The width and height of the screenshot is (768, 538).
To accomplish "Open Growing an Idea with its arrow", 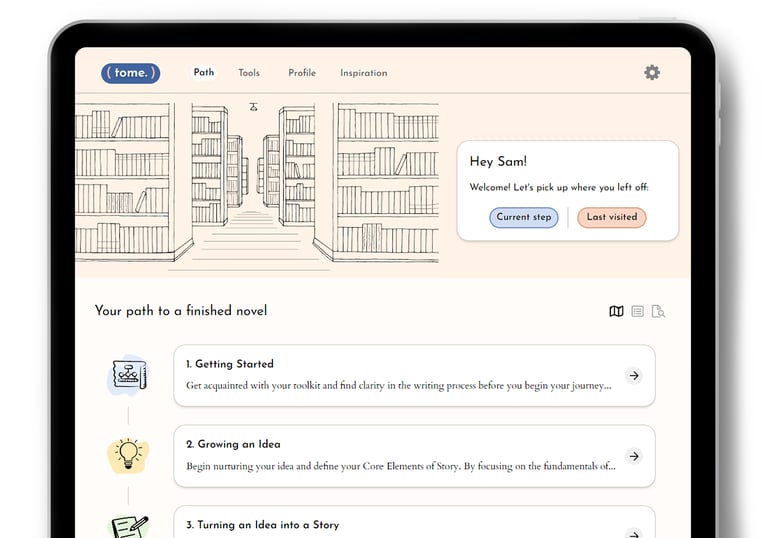I will 634,456.
